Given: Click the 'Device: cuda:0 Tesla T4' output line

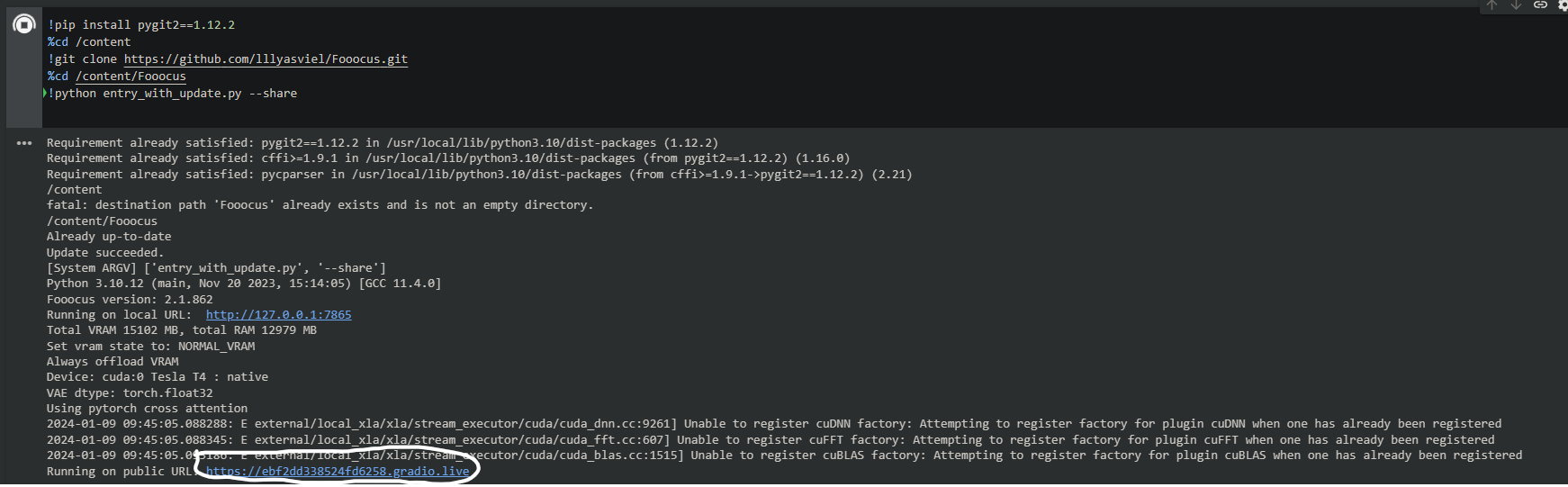Looking at the screenshot, I should (x=158, y=377).
